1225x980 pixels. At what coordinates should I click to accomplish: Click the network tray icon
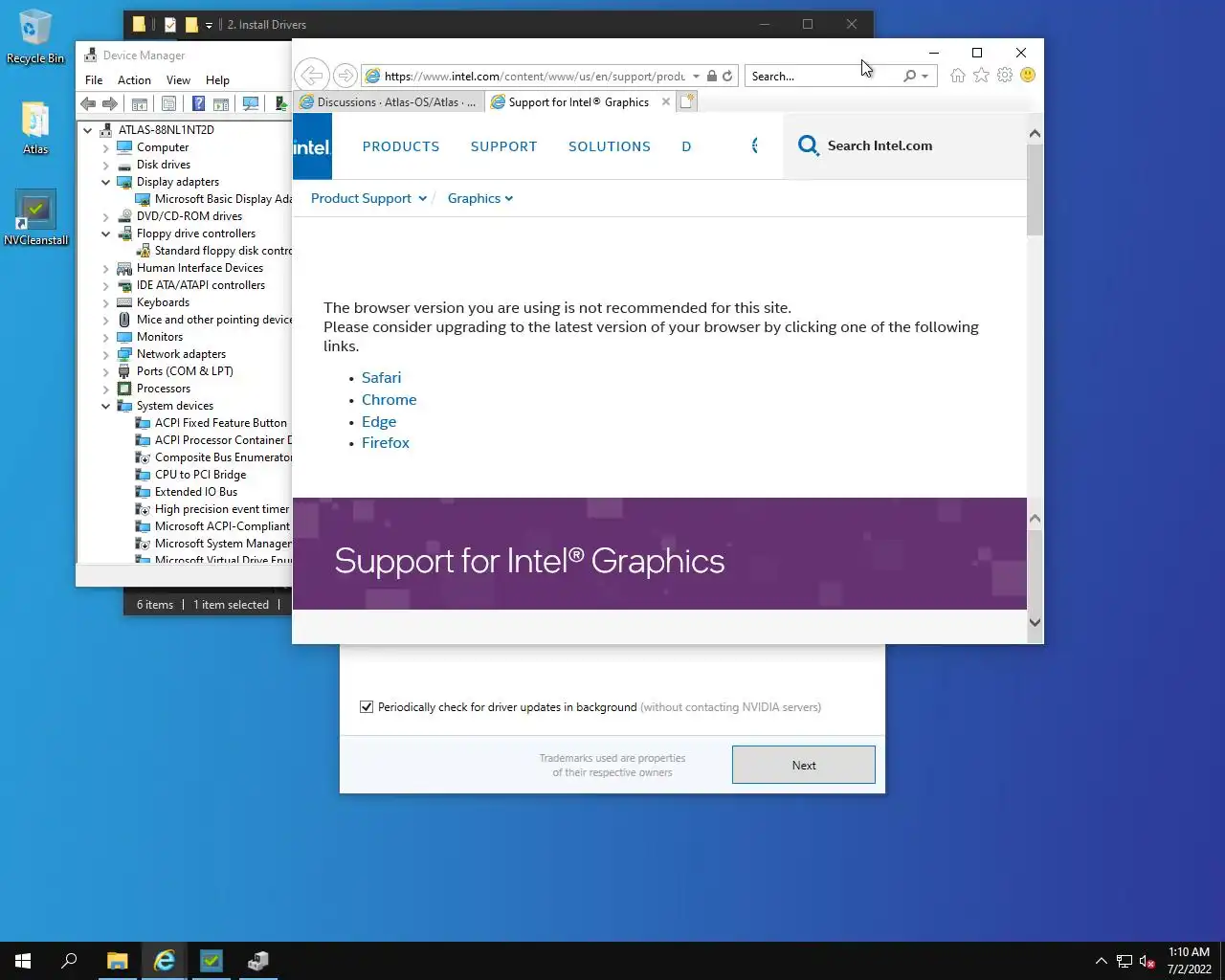(x=1125, y=961)
